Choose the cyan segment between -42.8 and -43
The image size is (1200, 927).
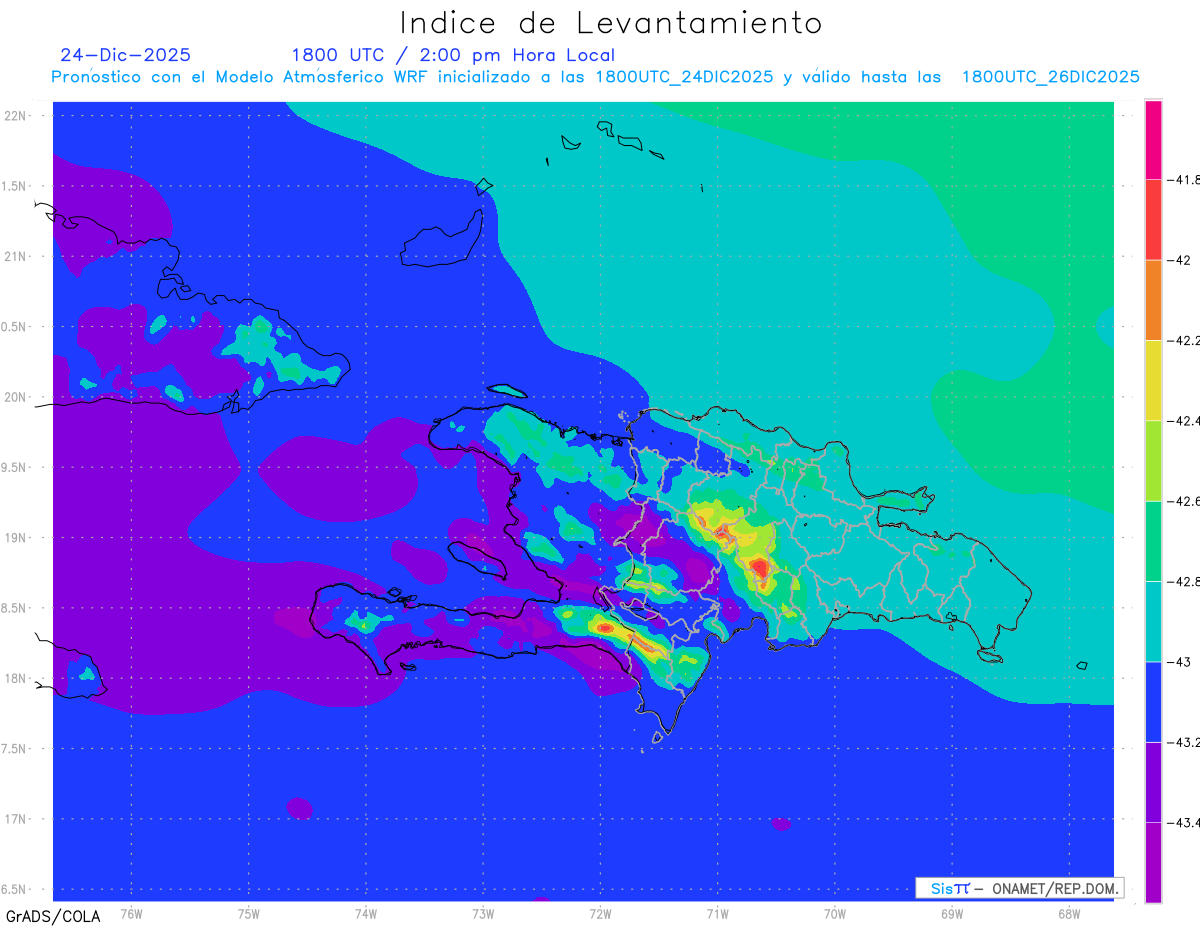tap(1153, 621)
